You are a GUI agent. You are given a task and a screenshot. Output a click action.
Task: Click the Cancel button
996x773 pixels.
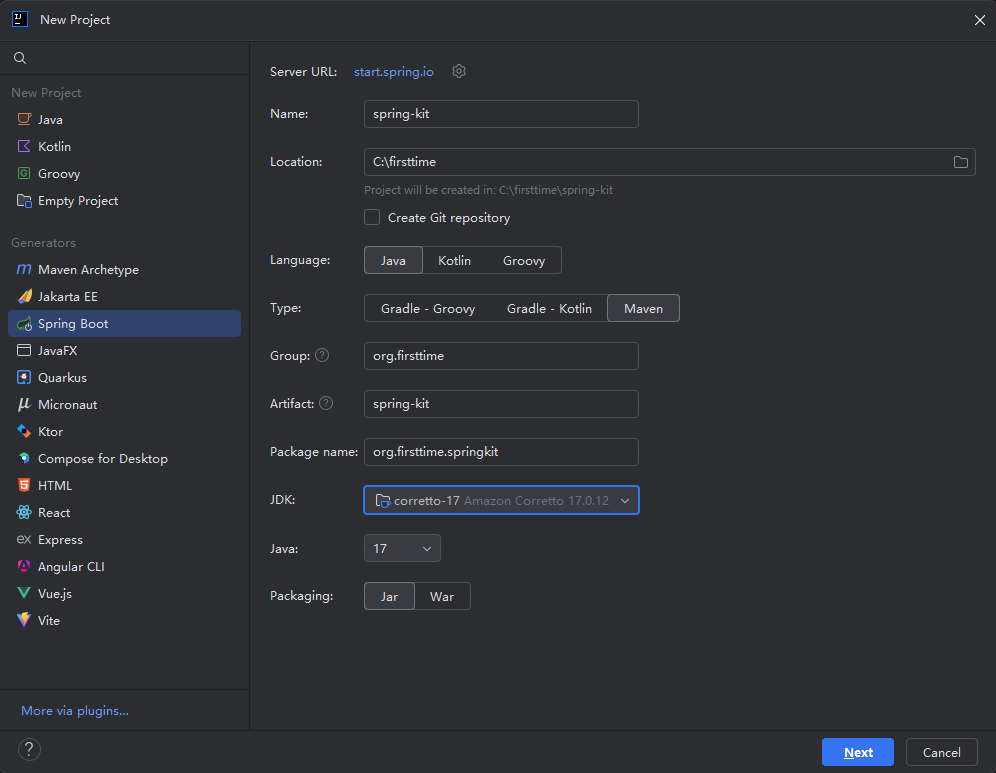coord(941,752)
